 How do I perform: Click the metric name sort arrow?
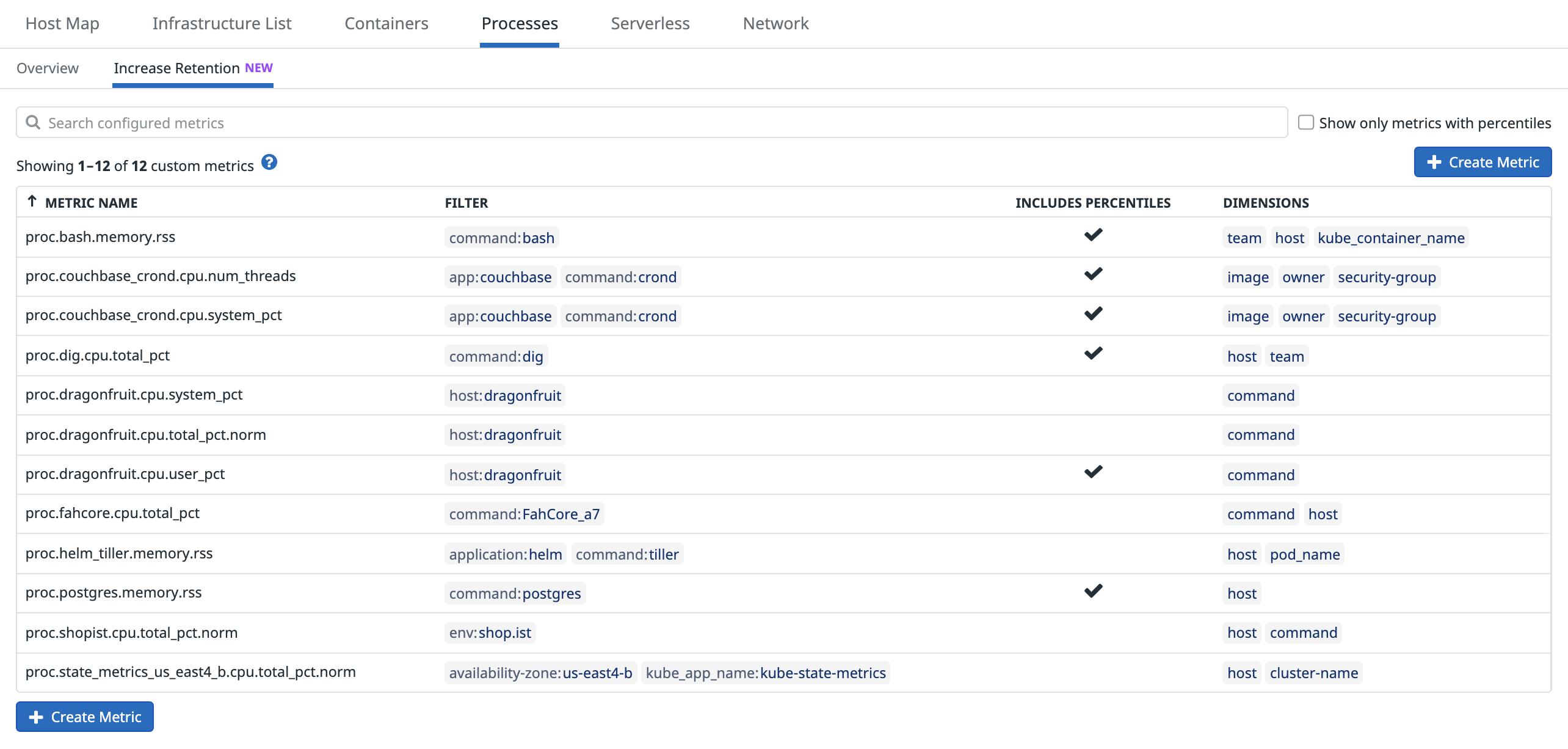(x=32, y=202)
